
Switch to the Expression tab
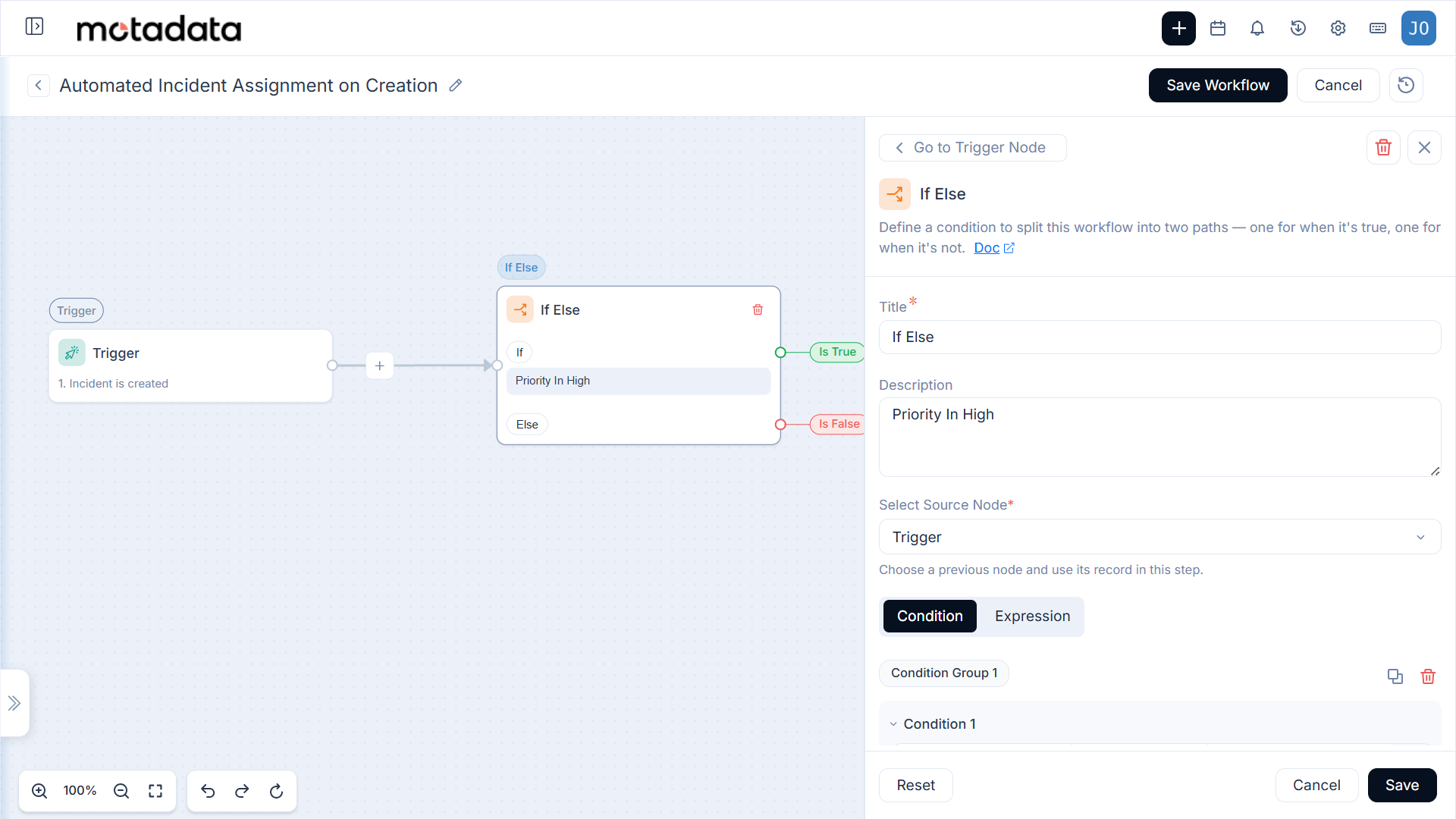(x=1032, y=617)
